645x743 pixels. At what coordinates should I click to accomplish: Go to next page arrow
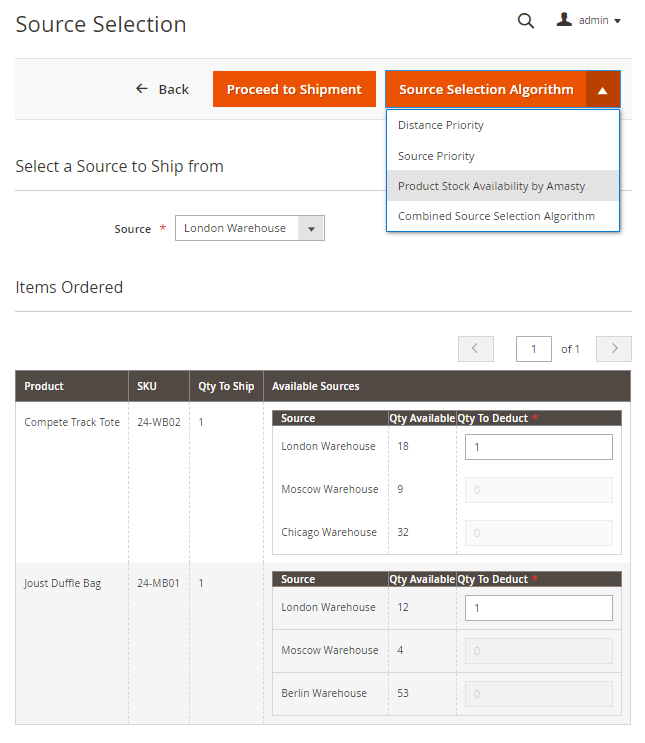613,349
